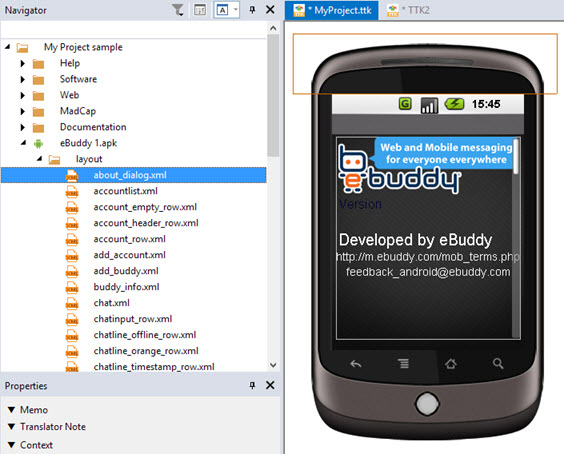Click the Navigator filter funnel icon

[178, 10]
